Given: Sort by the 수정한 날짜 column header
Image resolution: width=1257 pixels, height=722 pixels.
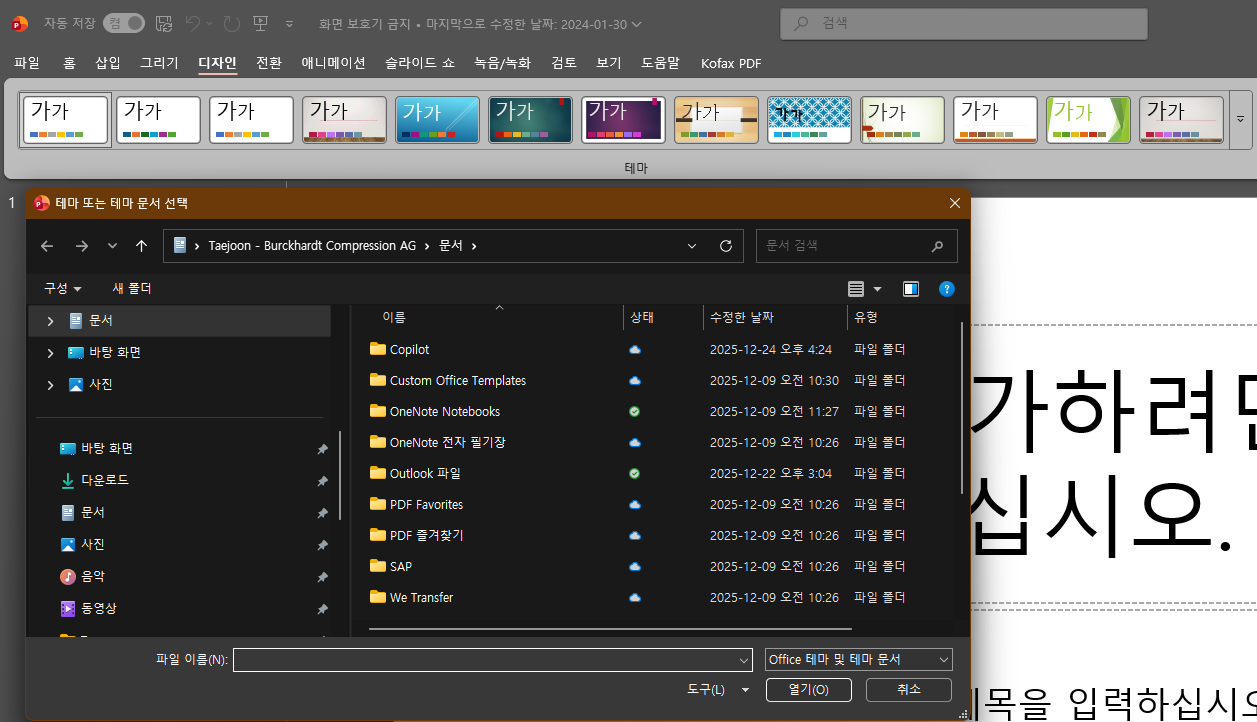Looking at the screenshot, I should (741, 317).
